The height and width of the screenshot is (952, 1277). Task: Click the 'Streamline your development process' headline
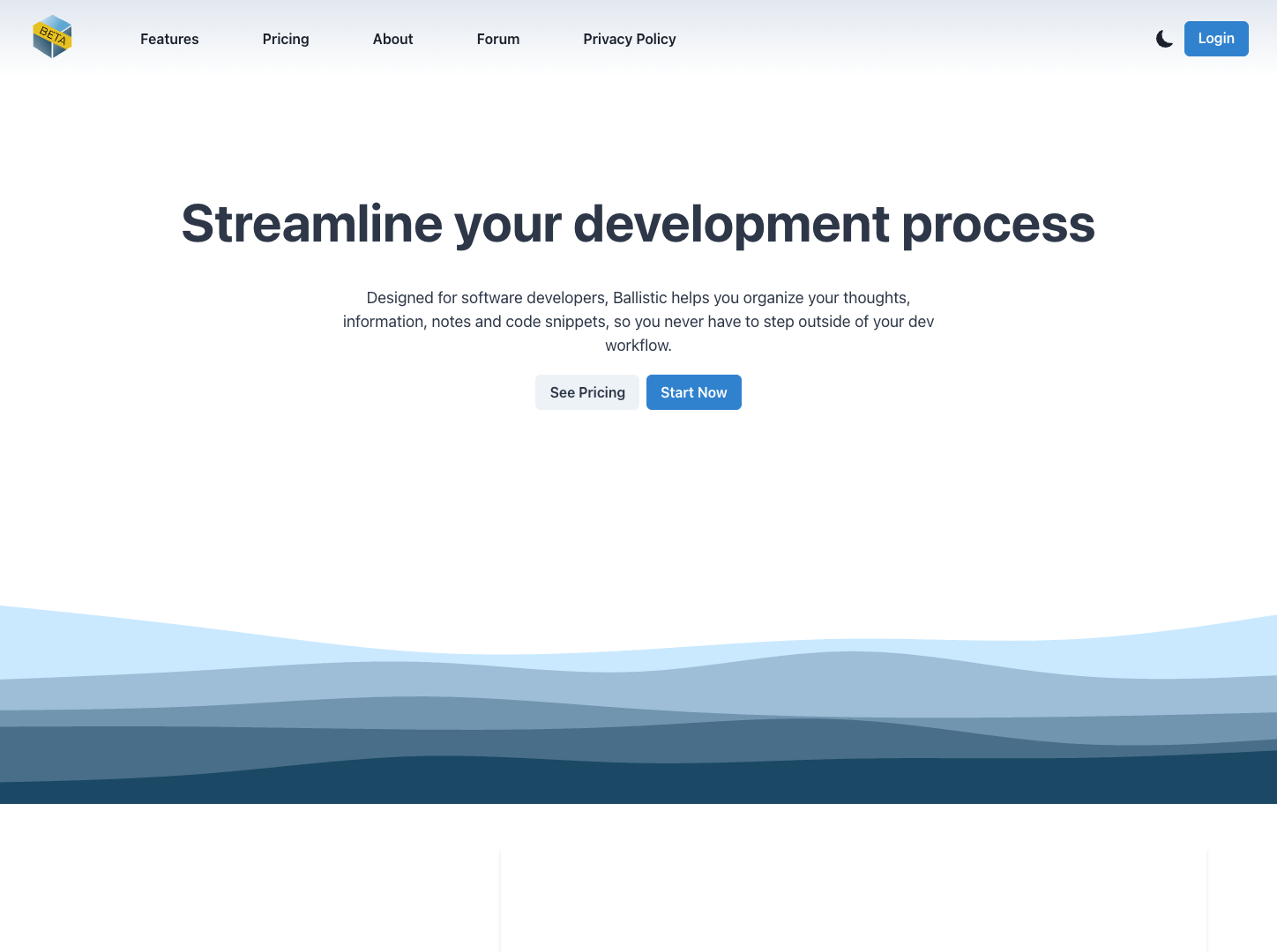coord(638,224)
